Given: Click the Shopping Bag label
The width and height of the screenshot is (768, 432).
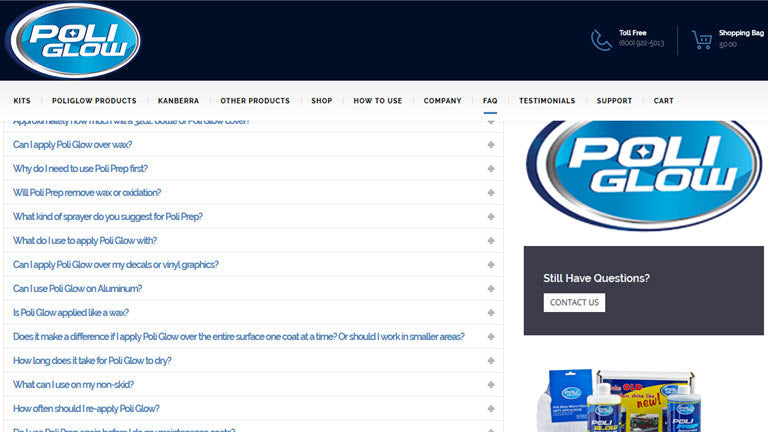Looking at the screenshot, I should coord(741,33).
